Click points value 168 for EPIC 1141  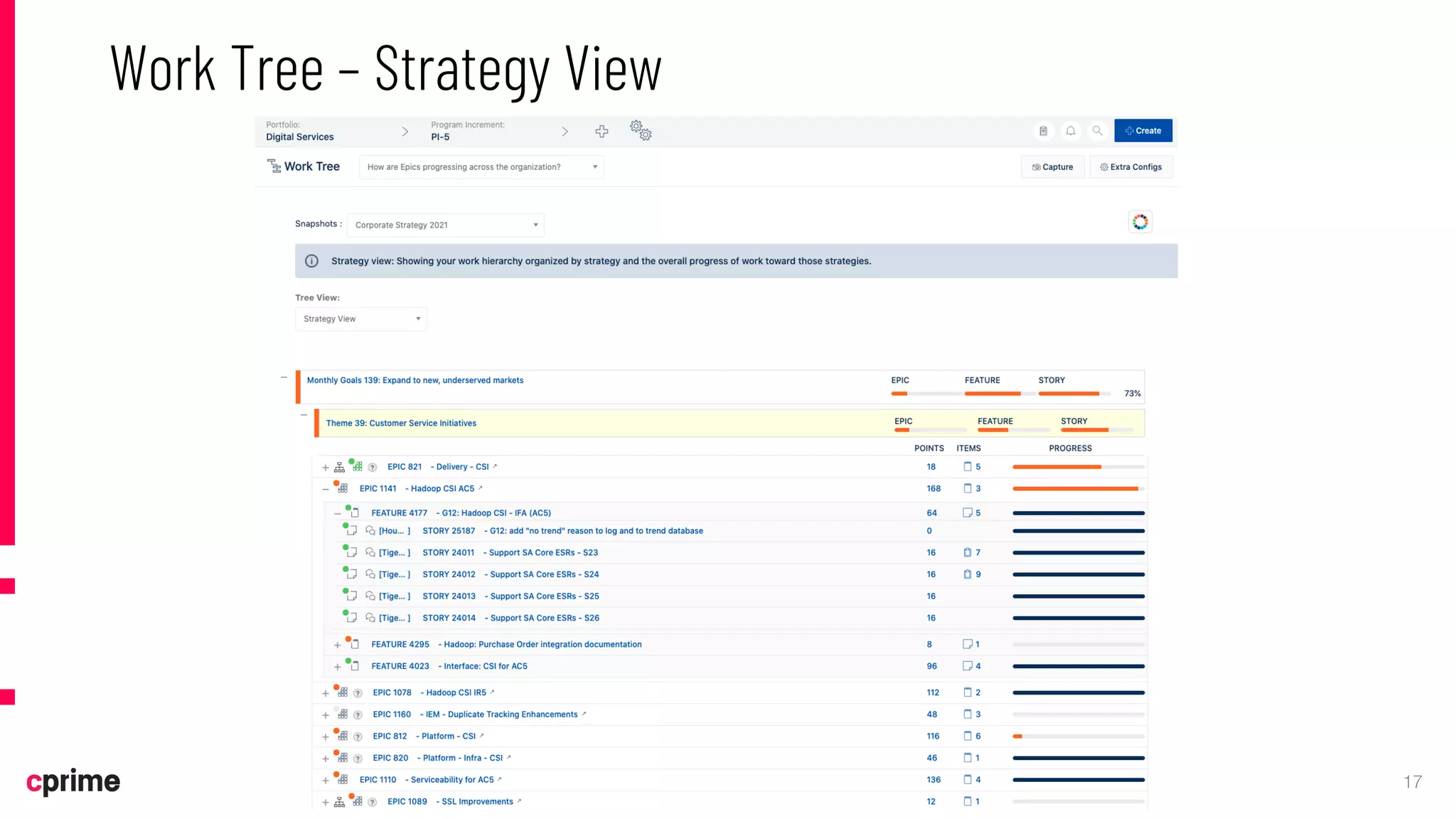[x=933, y=488]
